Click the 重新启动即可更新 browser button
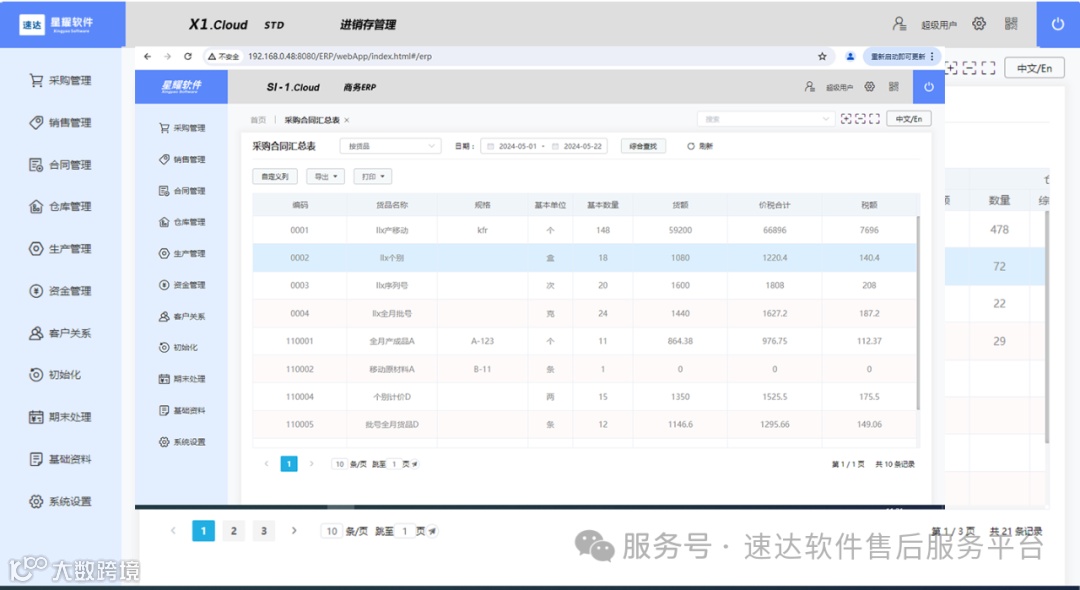 click(x=898, y=56)
